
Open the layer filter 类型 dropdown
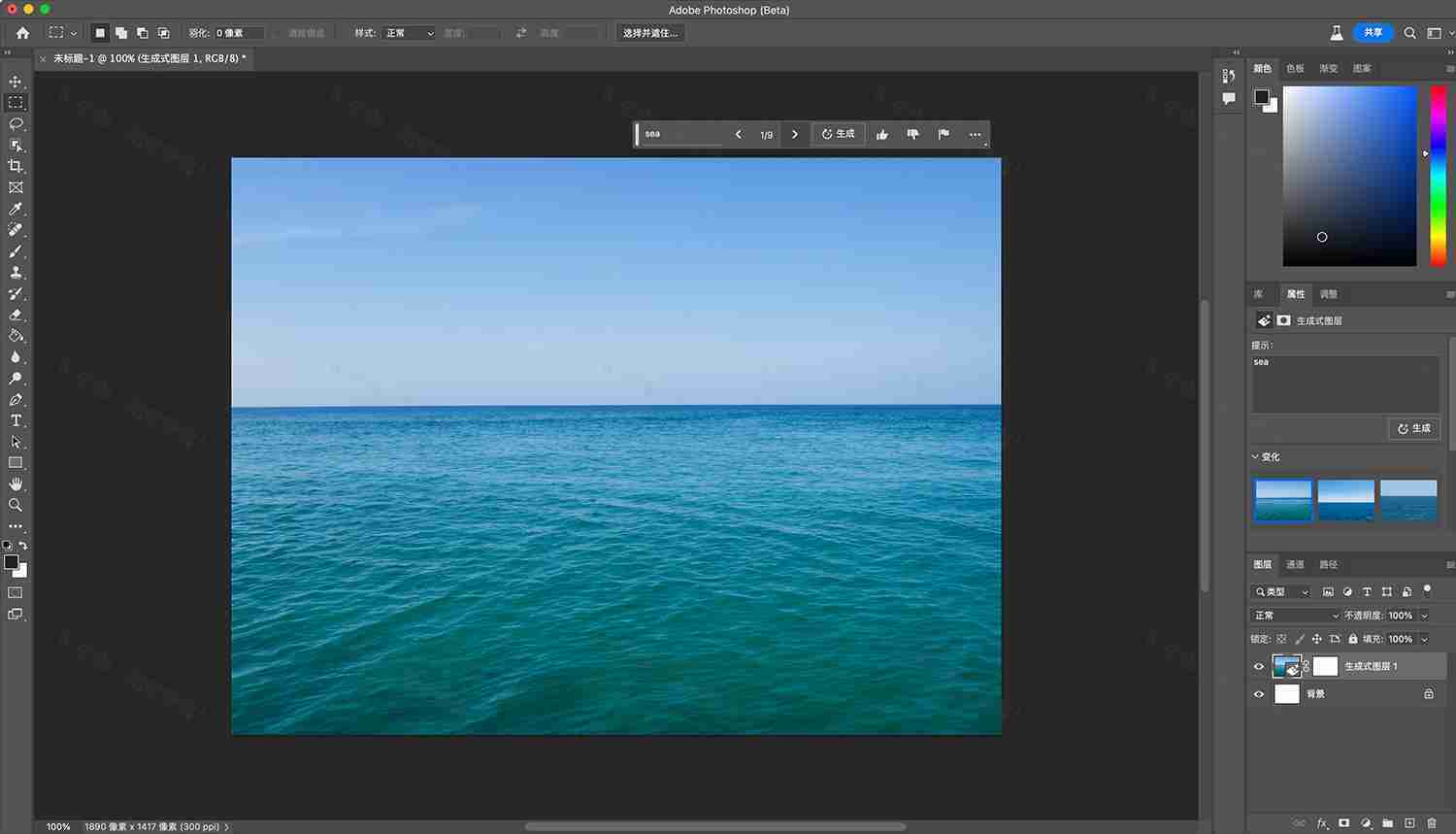point(1281,591)
